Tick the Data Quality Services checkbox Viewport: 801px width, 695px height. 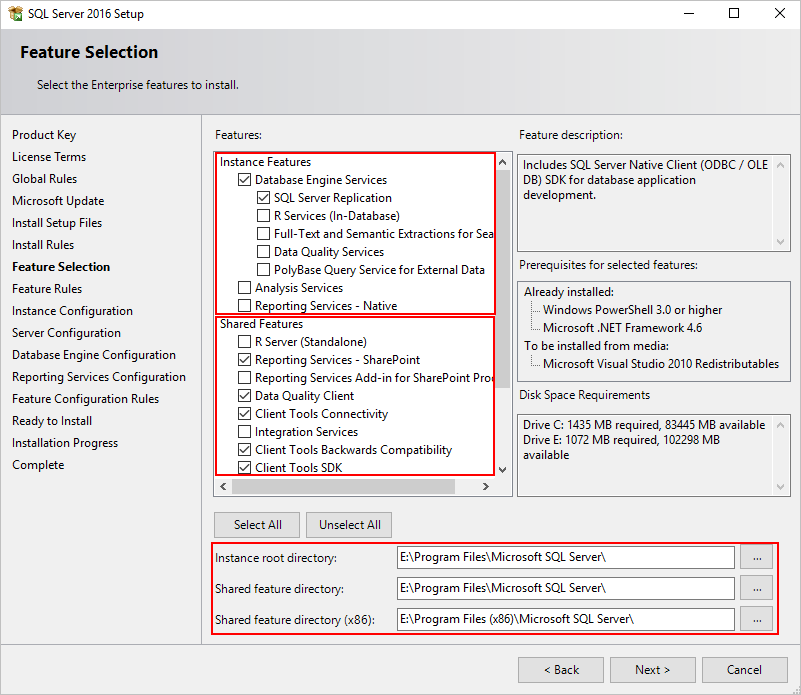point(263,251)
